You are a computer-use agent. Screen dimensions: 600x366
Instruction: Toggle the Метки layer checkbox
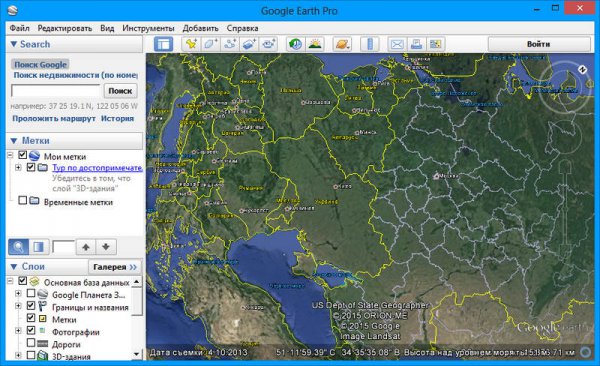point(31,318)
